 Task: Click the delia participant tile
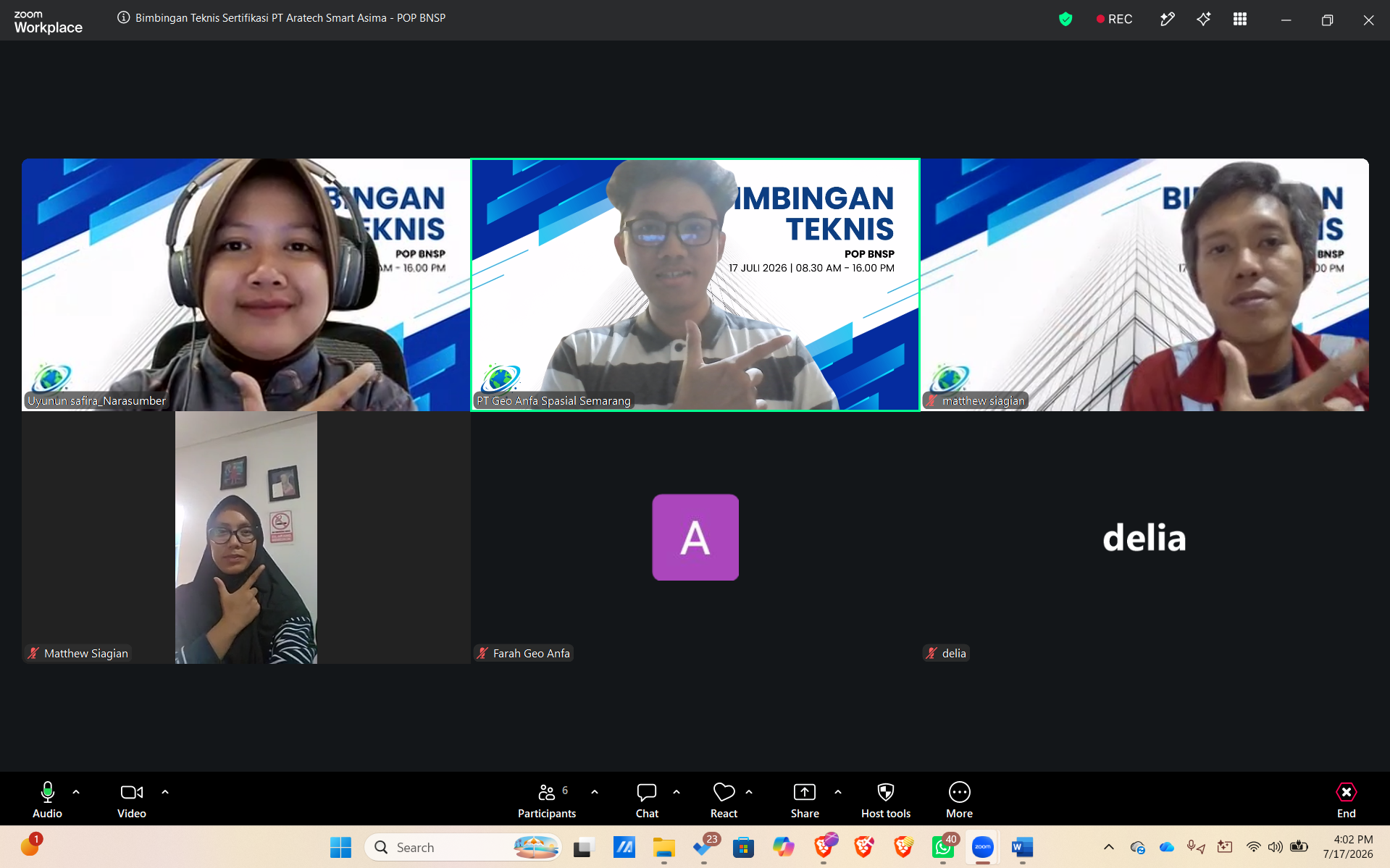click(x=1144, y=537)
